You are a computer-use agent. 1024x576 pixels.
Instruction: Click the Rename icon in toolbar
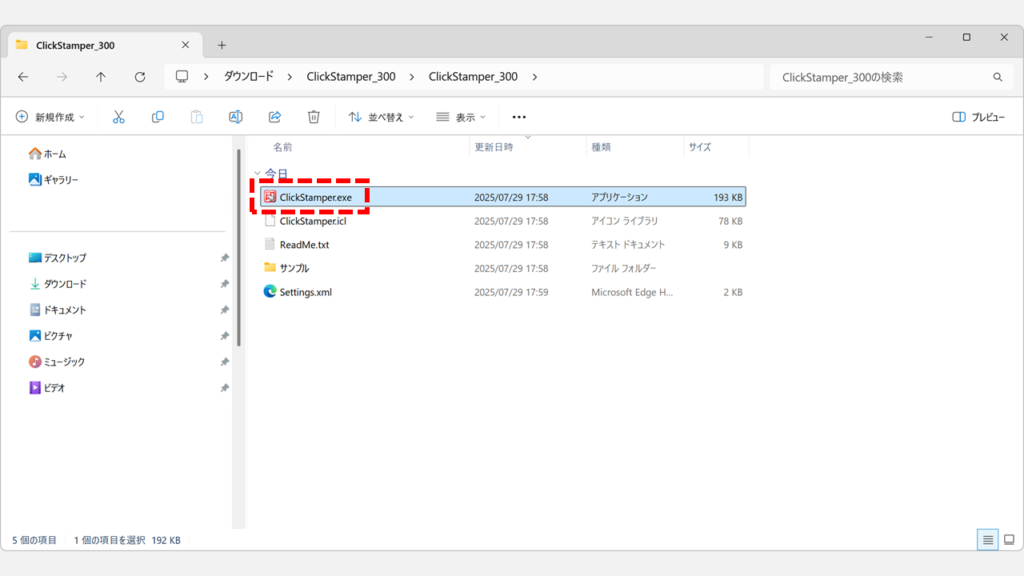[x=236, y=117]
